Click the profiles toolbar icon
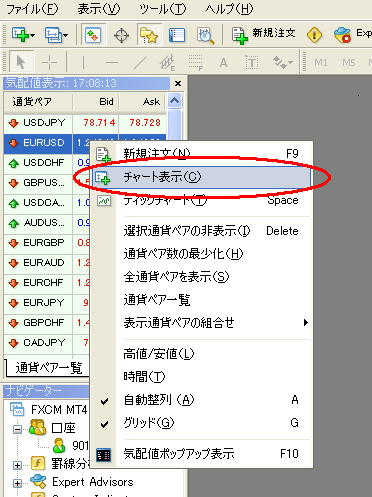 click(x=53, y=35)
